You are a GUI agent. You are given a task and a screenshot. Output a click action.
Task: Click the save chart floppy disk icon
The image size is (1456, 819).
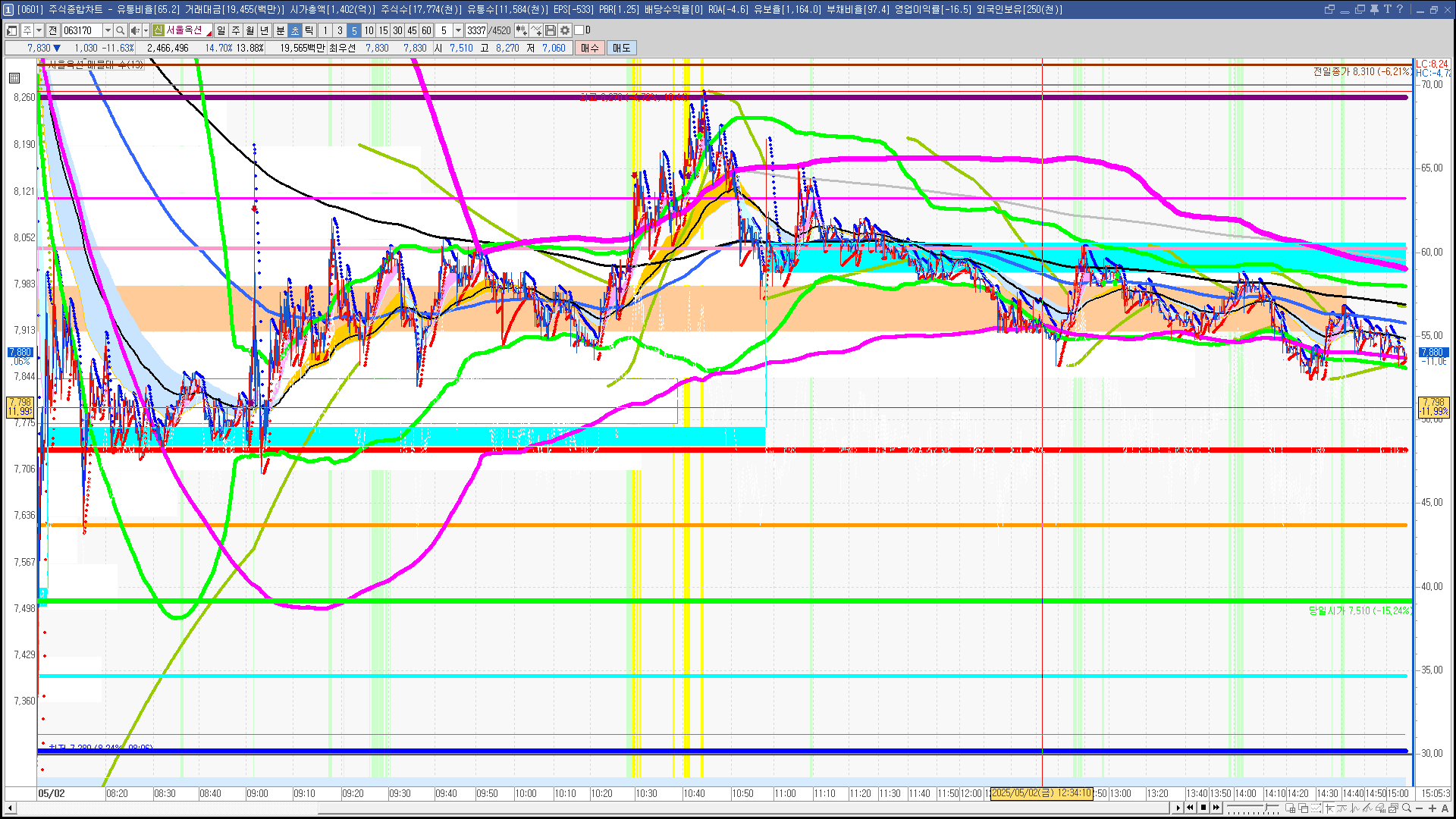[551, 30]
